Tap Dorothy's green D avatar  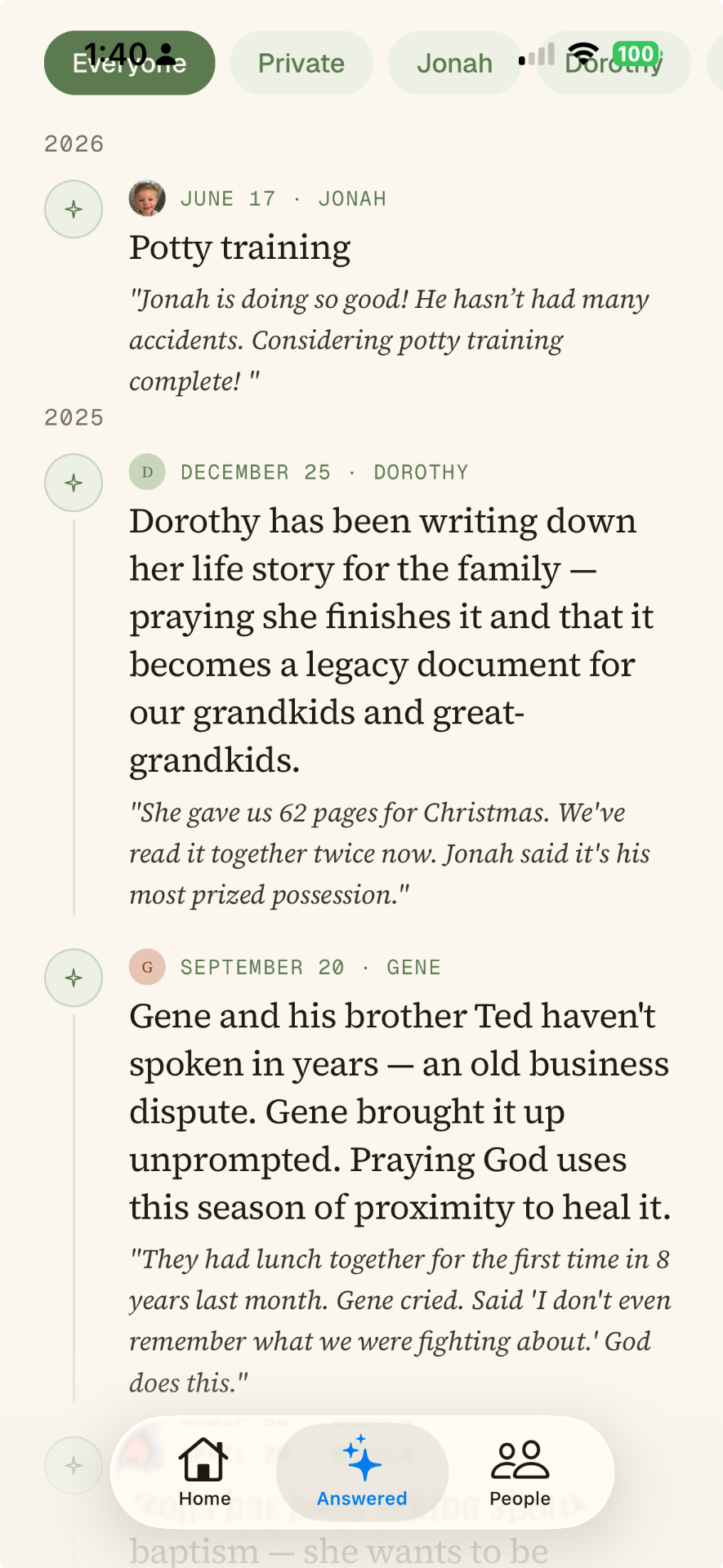coord(147,472)
